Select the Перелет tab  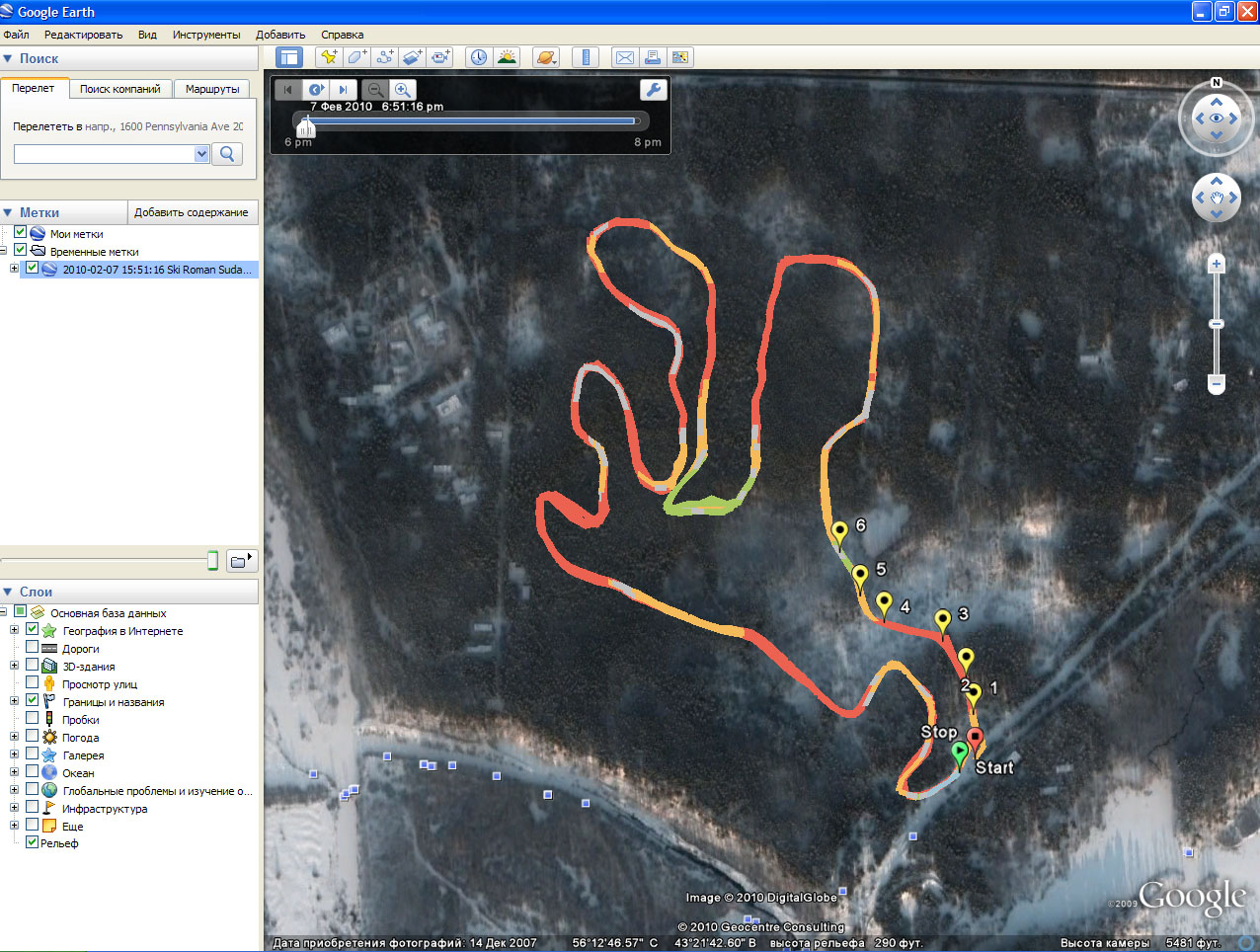(x=34, y=88)
